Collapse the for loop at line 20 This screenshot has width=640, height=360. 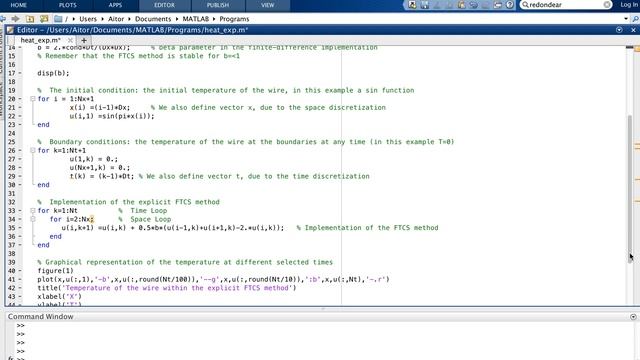33,99
